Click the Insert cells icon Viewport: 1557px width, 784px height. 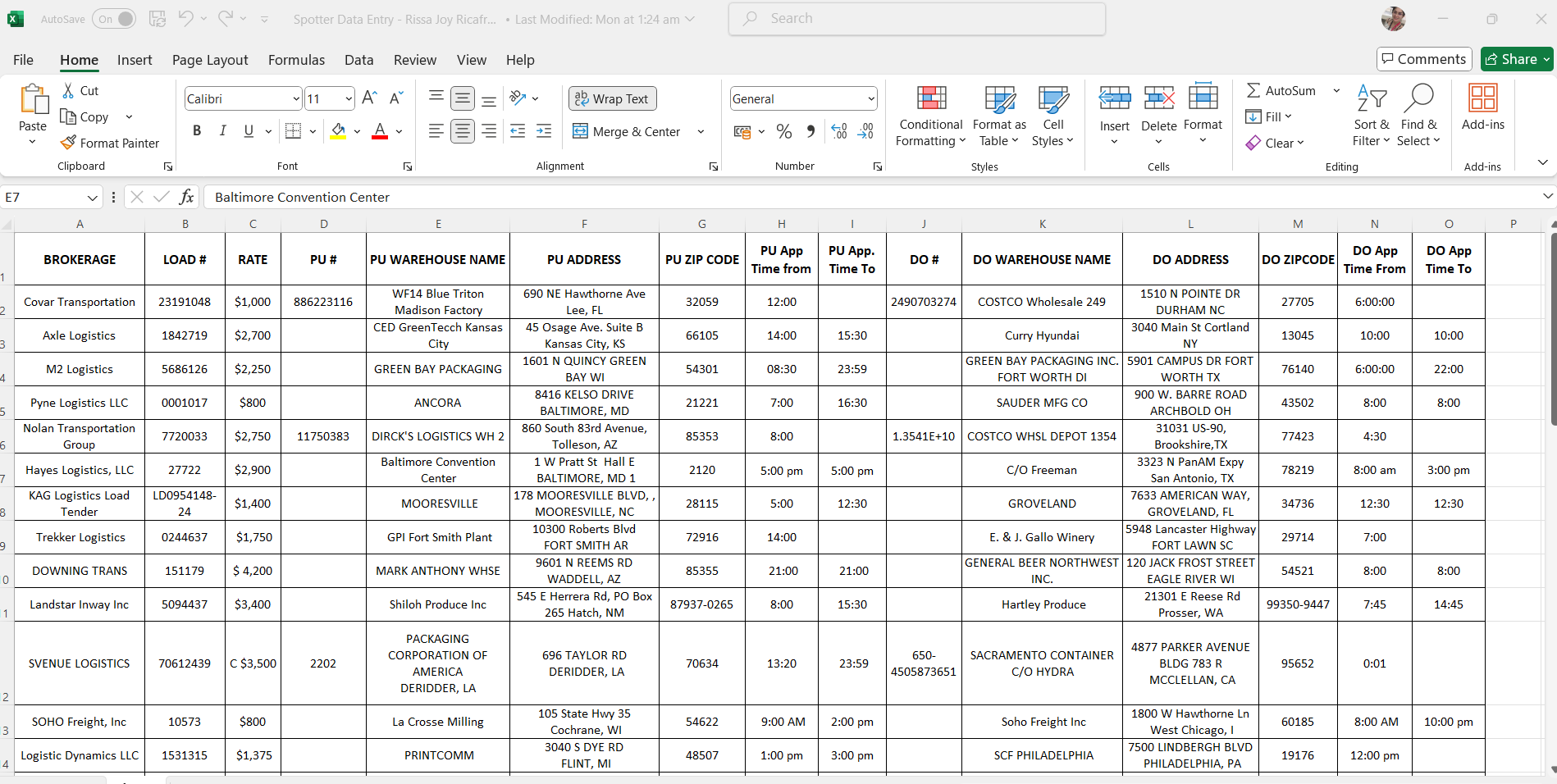[x=1115, y=98]
